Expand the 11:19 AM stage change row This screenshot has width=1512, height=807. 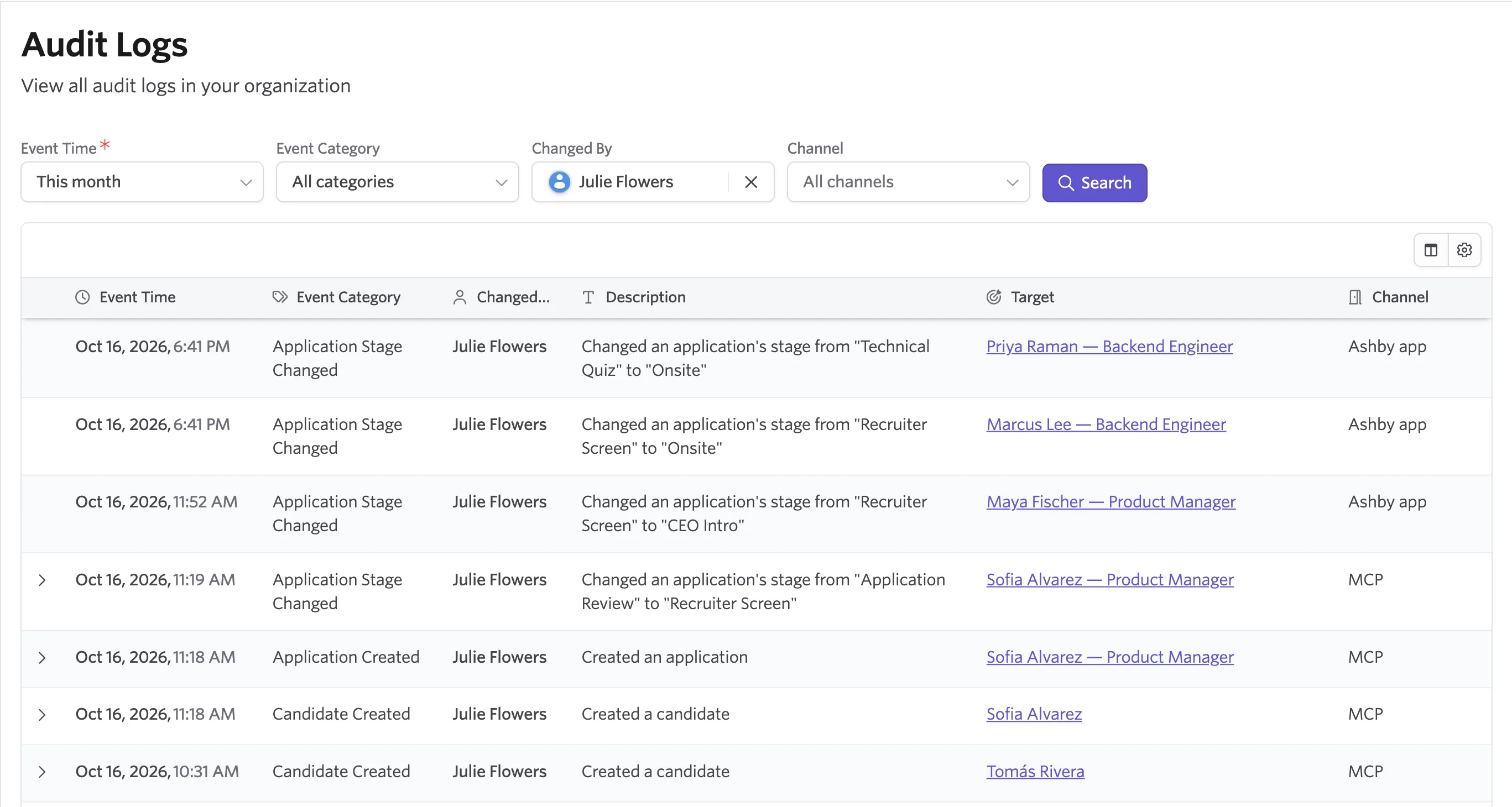[x=42, y=580]
